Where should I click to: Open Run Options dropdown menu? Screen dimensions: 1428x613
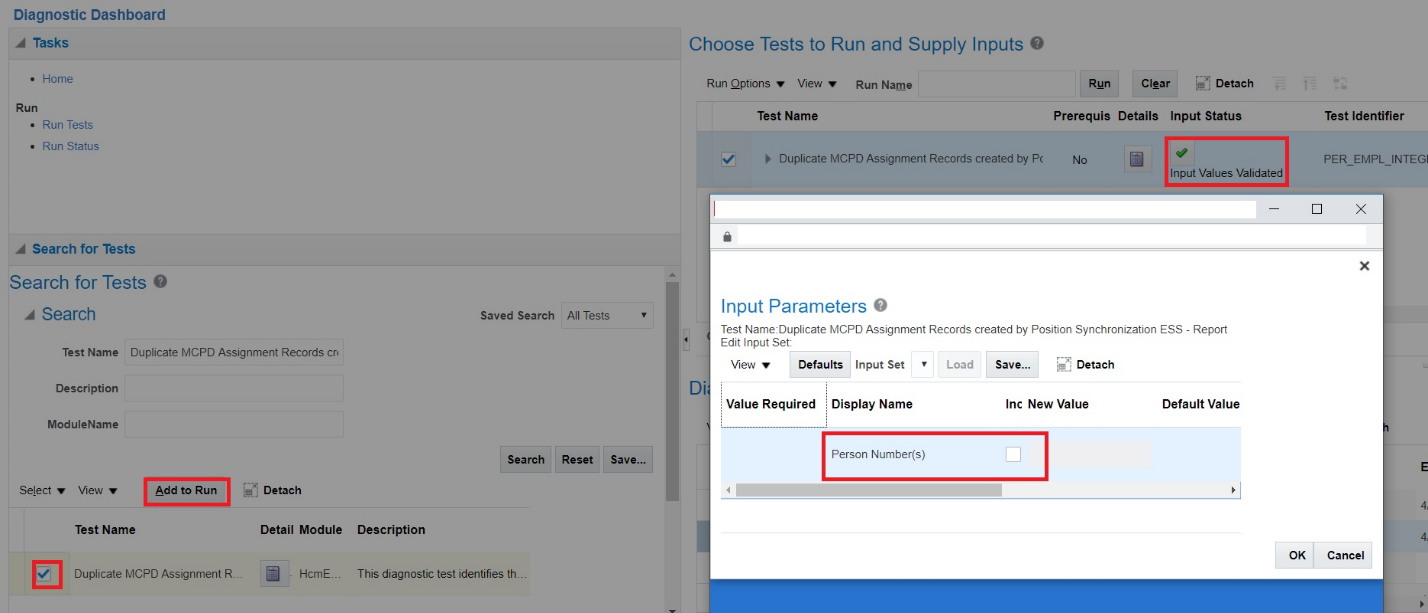click(x=746, y=84)
